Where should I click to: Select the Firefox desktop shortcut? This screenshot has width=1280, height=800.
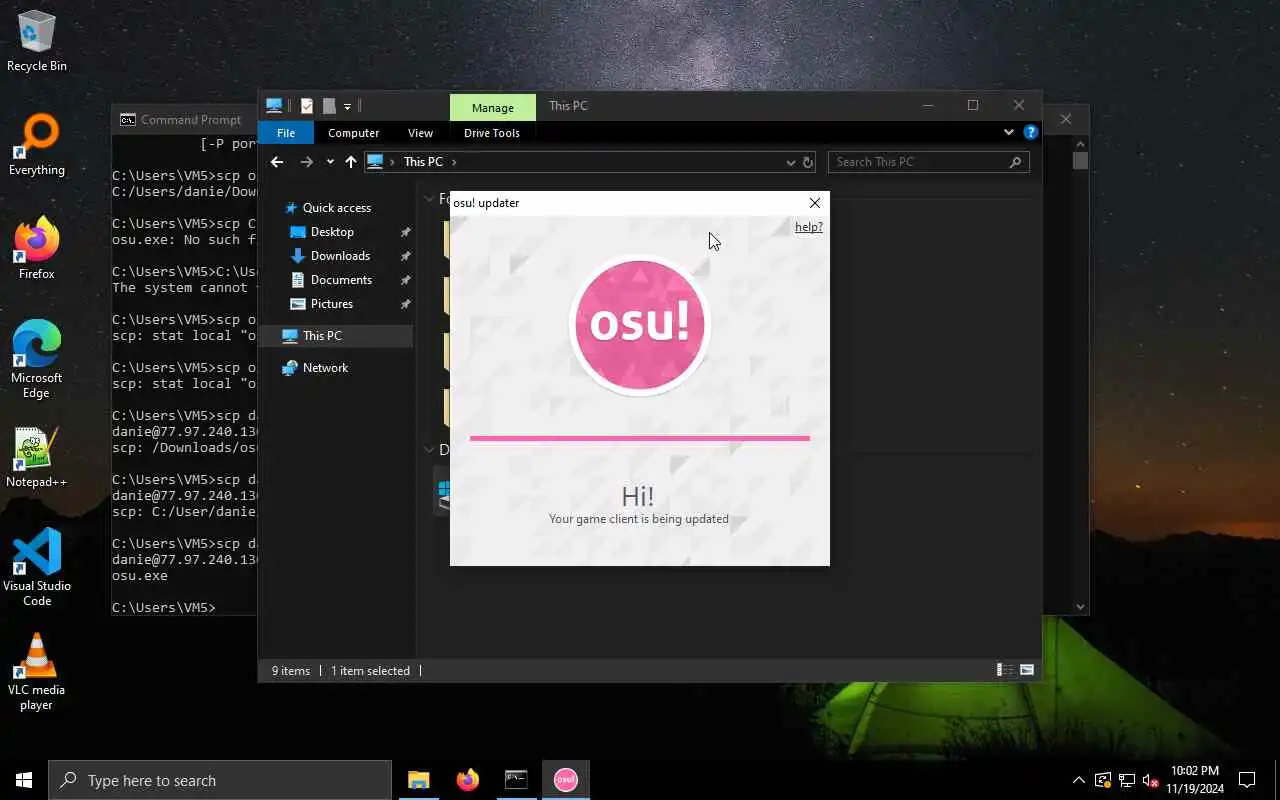(37, 249)
